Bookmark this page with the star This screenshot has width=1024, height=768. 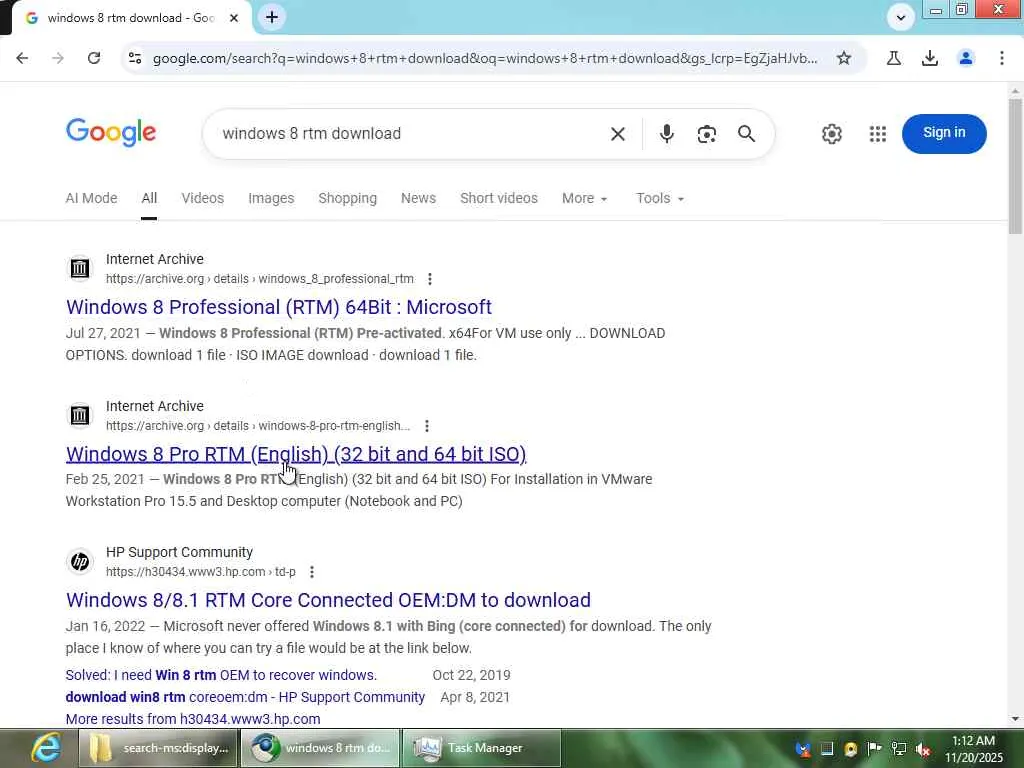(844, 58)
